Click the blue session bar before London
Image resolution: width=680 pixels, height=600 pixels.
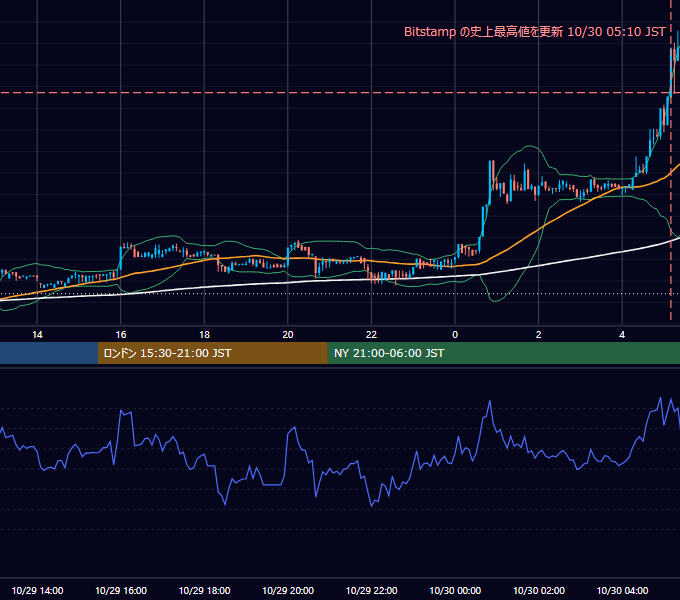(49, 353)
